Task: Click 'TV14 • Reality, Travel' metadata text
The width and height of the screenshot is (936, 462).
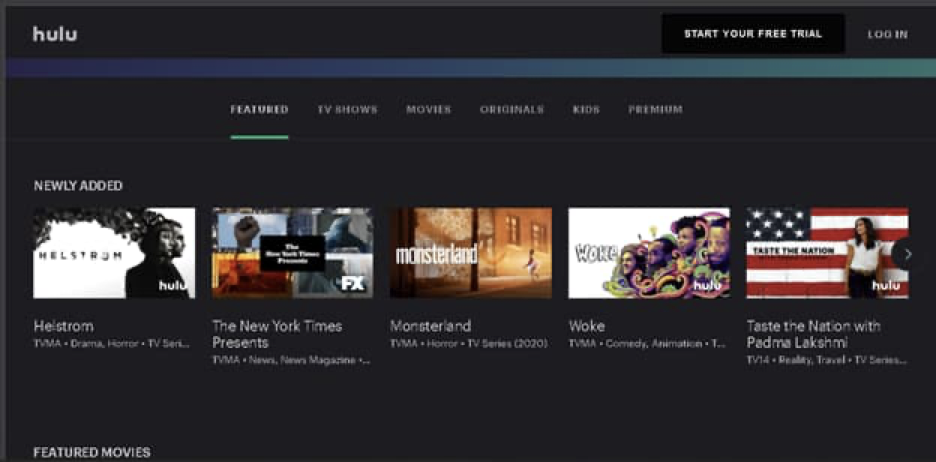Action: [827, 361]
